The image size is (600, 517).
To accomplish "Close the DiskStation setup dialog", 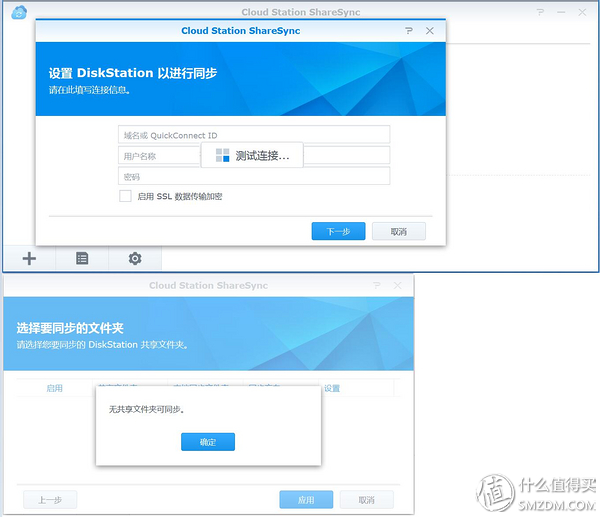I will point(430,31).
